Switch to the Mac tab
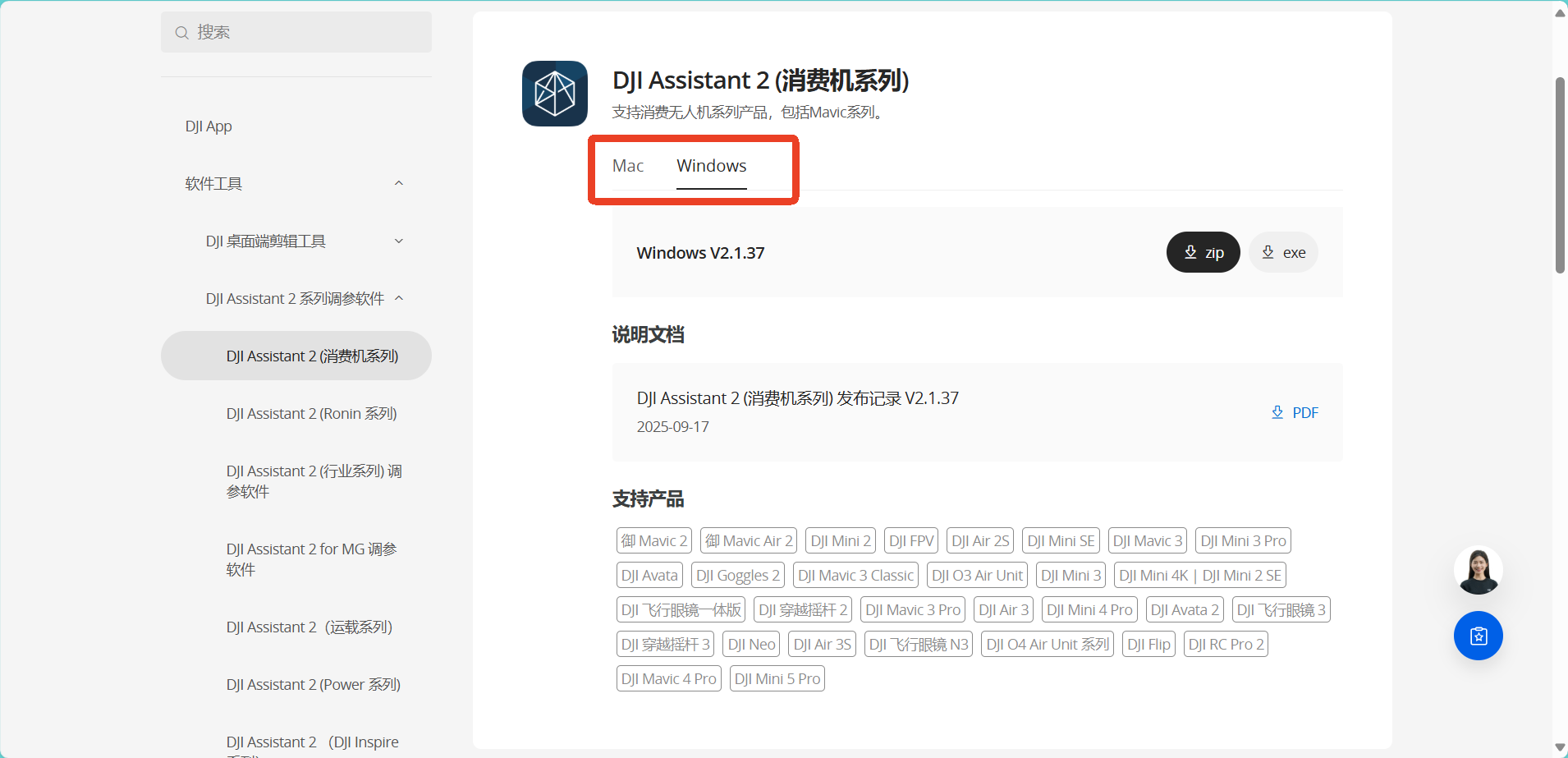 coord(628,166)
